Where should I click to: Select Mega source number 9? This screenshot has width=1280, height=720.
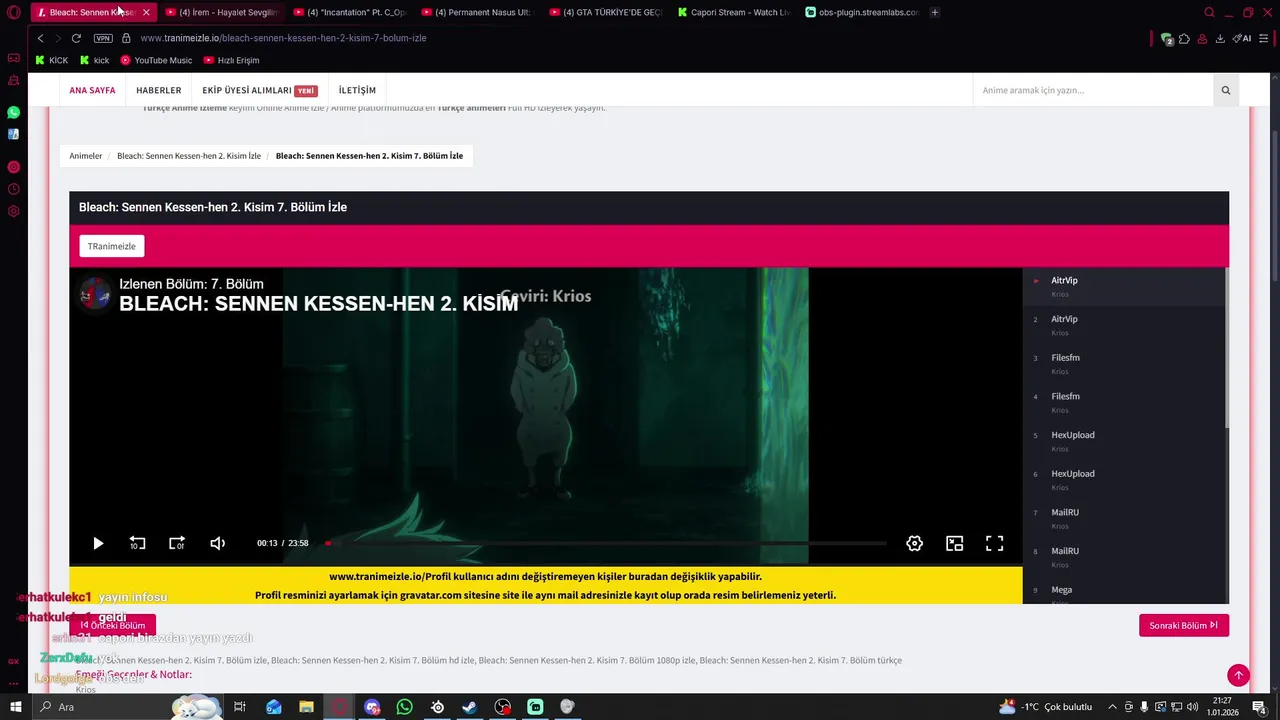[x=1125, y=592]
